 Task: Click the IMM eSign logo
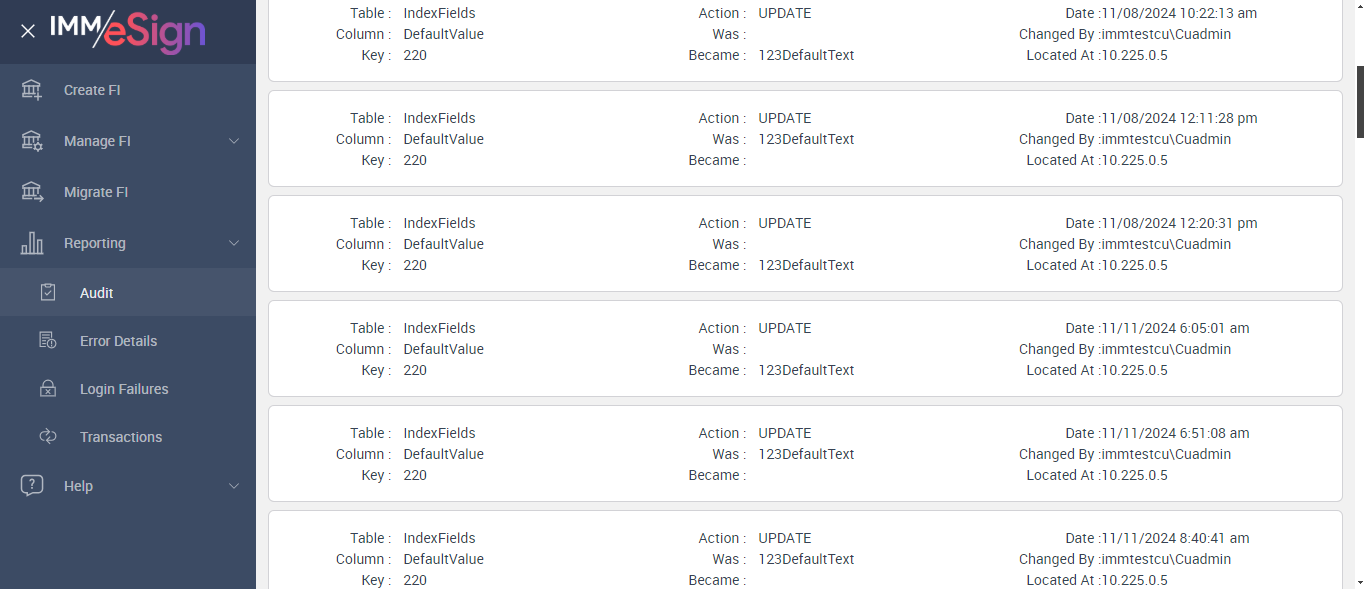coord(128,31)
